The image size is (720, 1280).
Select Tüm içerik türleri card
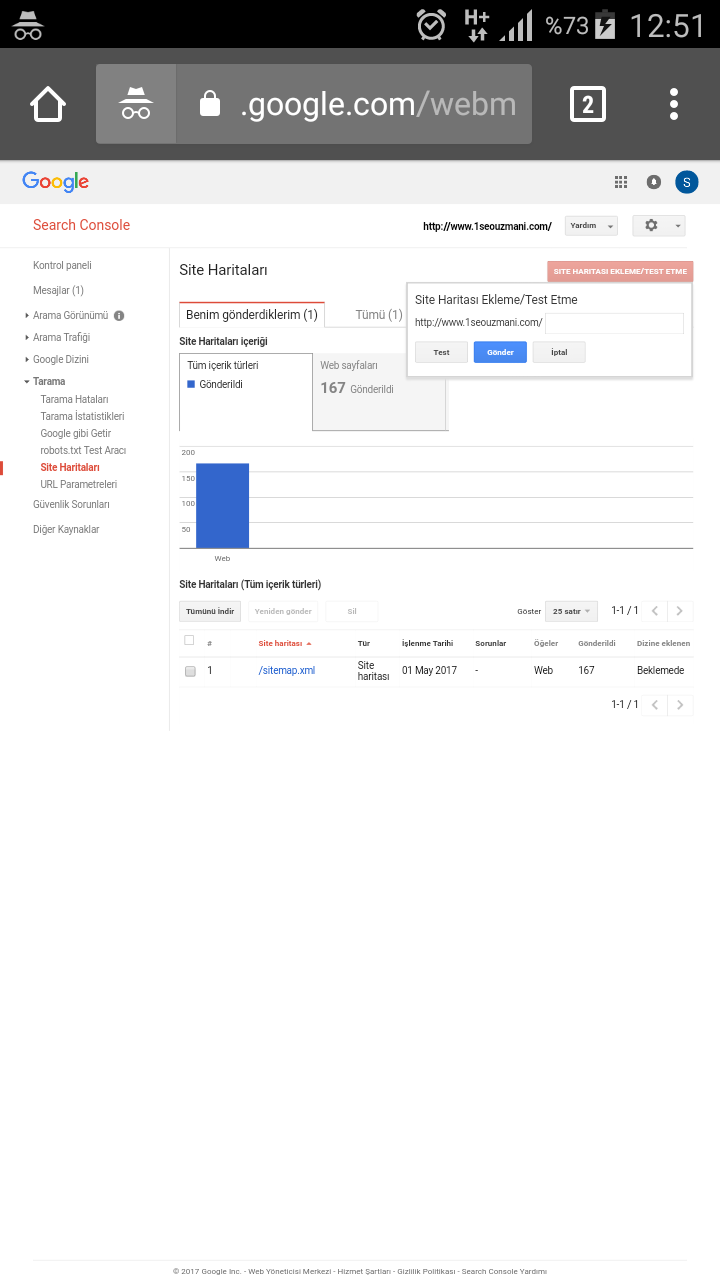(x=246, y=392)
